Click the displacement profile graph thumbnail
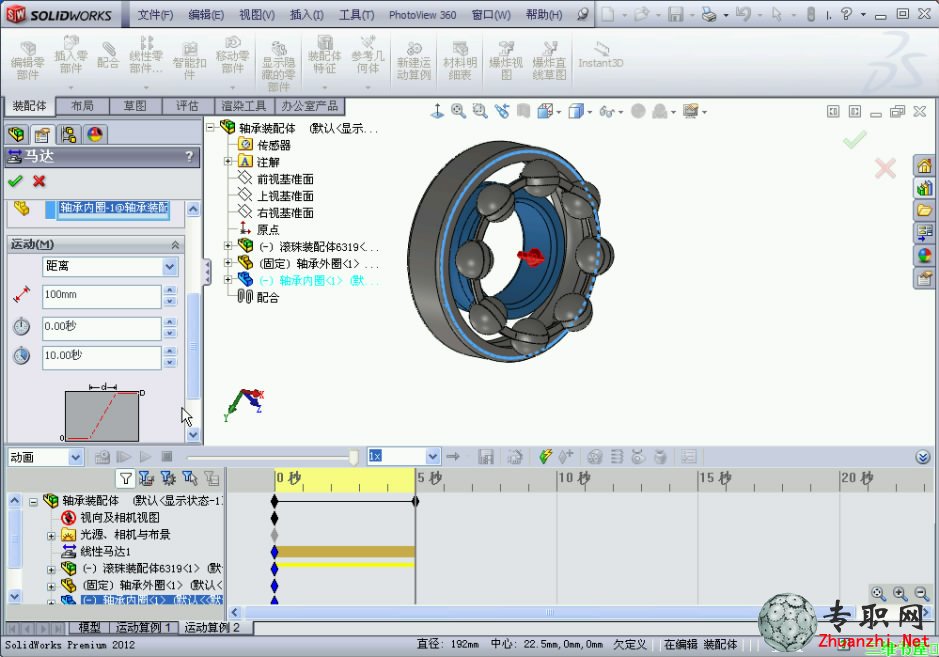 (x=102, y=414)
